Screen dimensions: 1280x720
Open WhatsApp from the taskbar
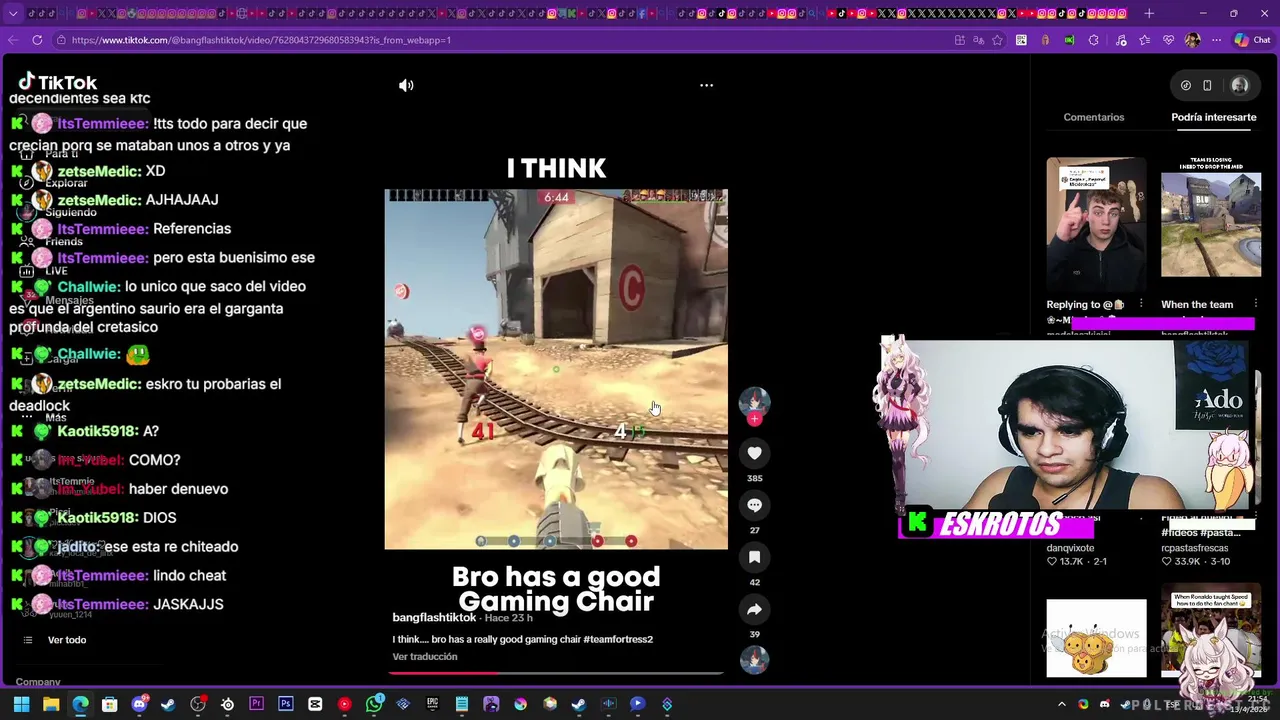[x=374, y=704]
